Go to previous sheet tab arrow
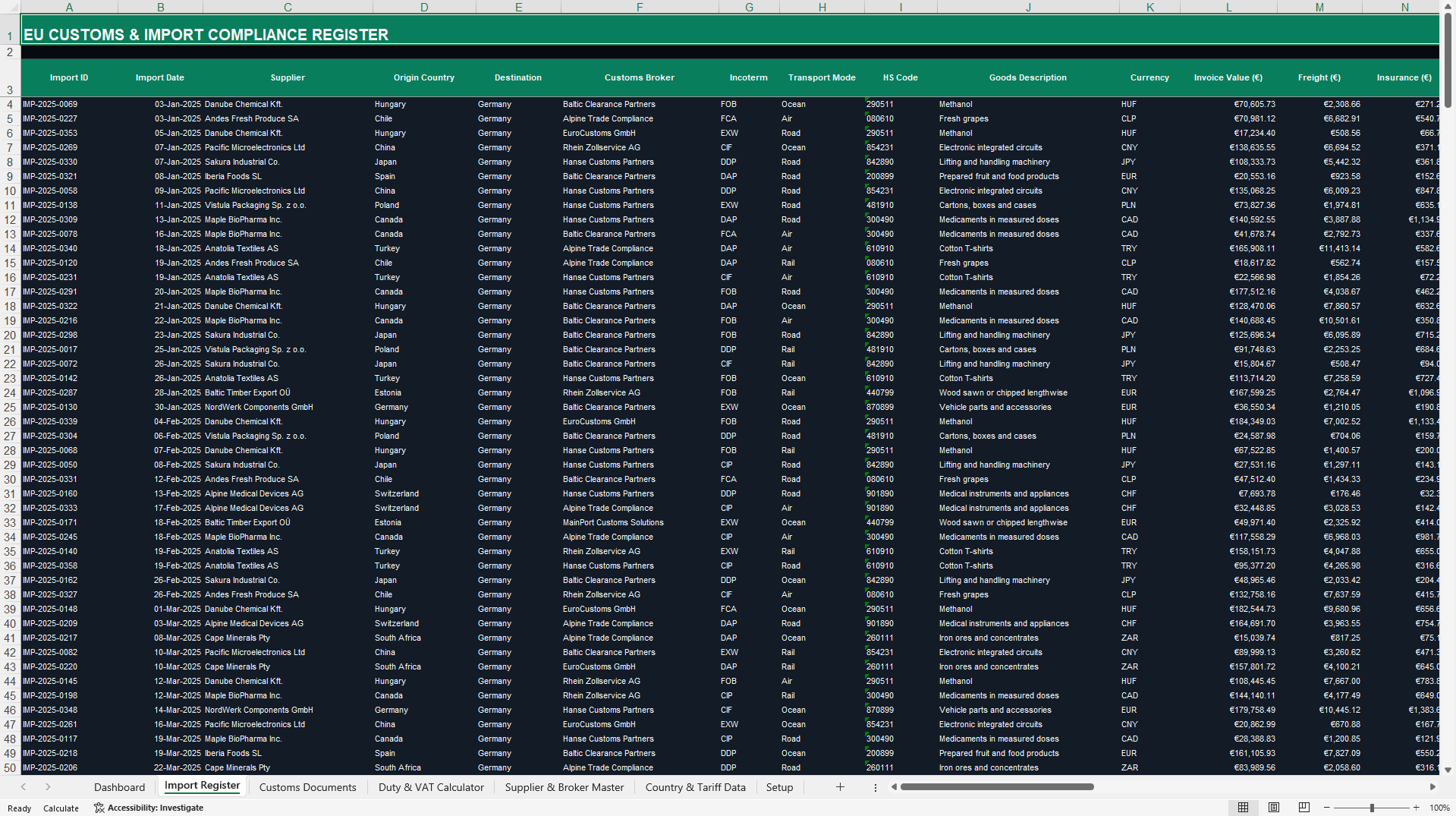This screenshot has width=1456, height=816. (24, 787)
